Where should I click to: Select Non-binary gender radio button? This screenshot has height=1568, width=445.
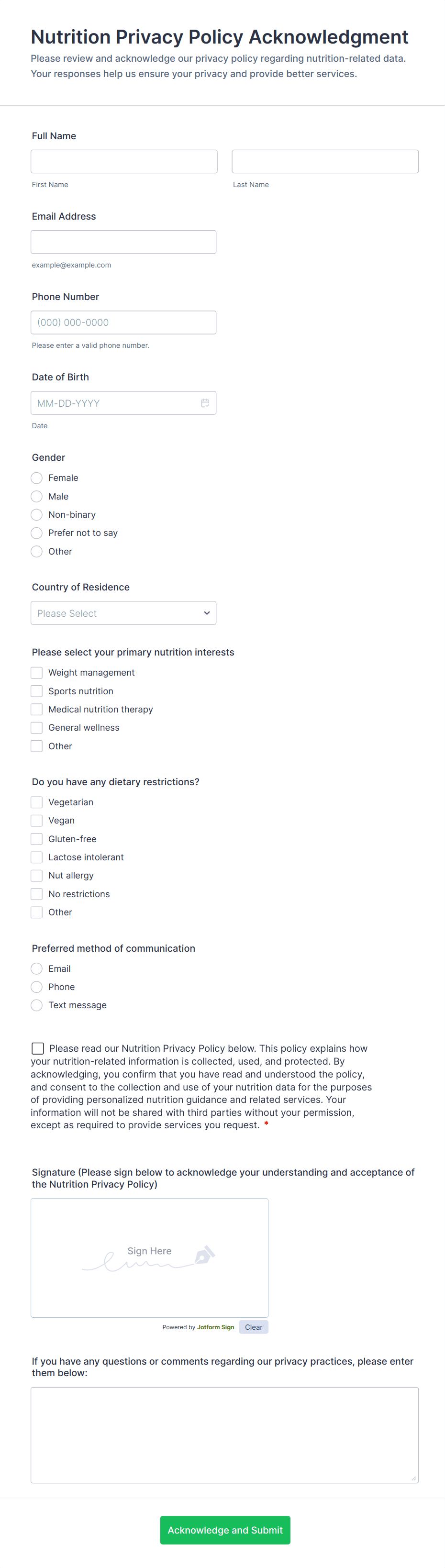tap(37, 514)
